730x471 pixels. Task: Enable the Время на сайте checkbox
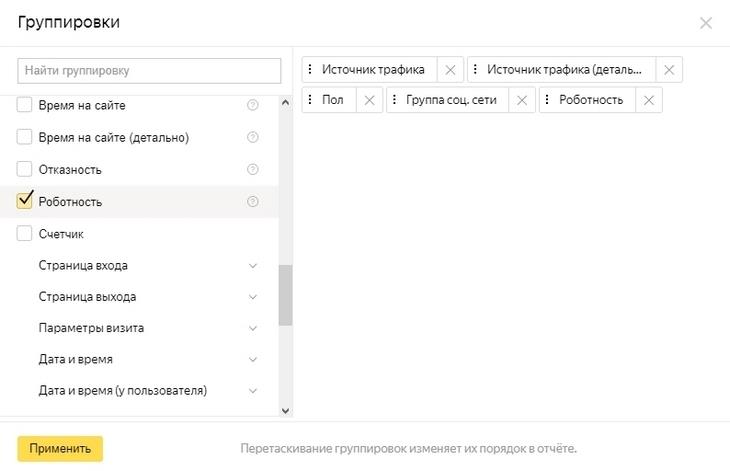tap(25, 105)
